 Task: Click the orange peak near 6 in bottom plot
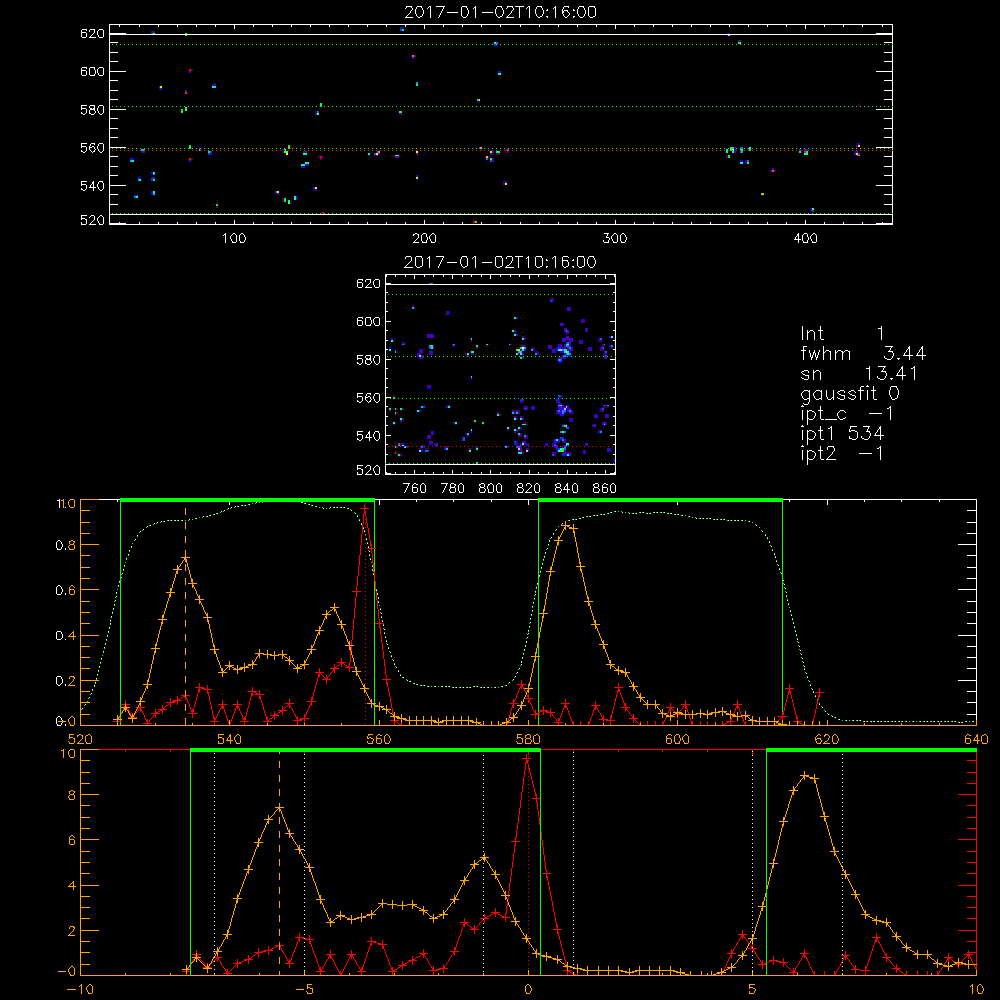805,776
